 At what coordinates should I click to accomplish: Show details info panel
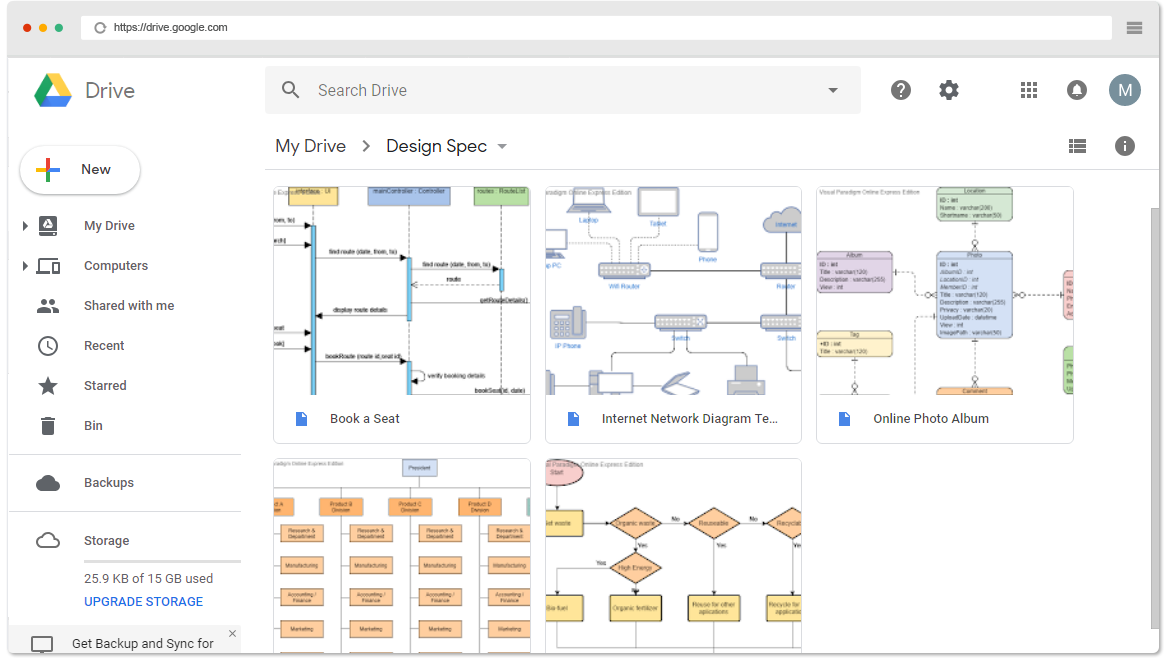(1124, 146)
